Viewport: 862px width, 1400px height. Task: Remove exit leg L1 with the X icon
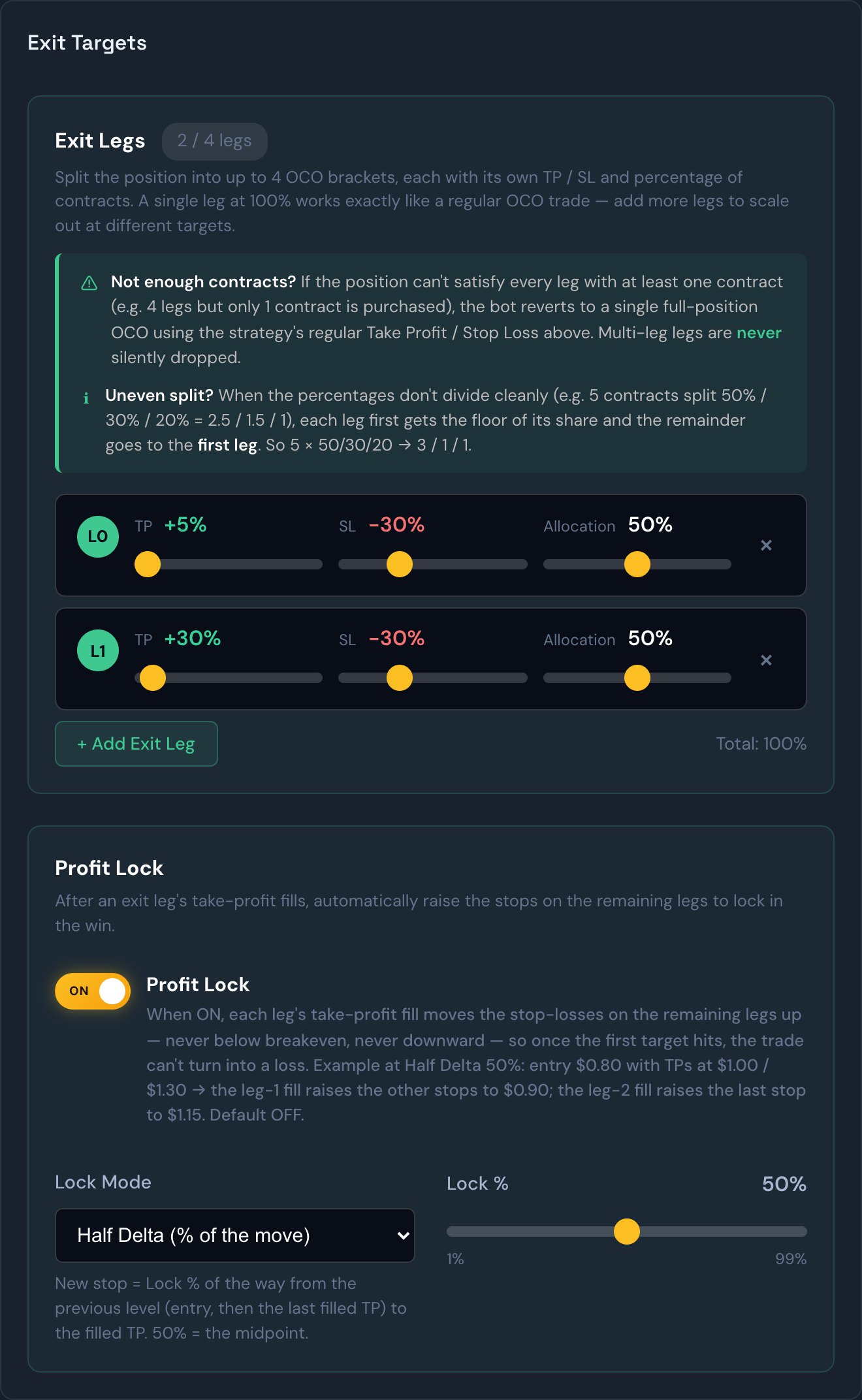click(x=766, y=660)
